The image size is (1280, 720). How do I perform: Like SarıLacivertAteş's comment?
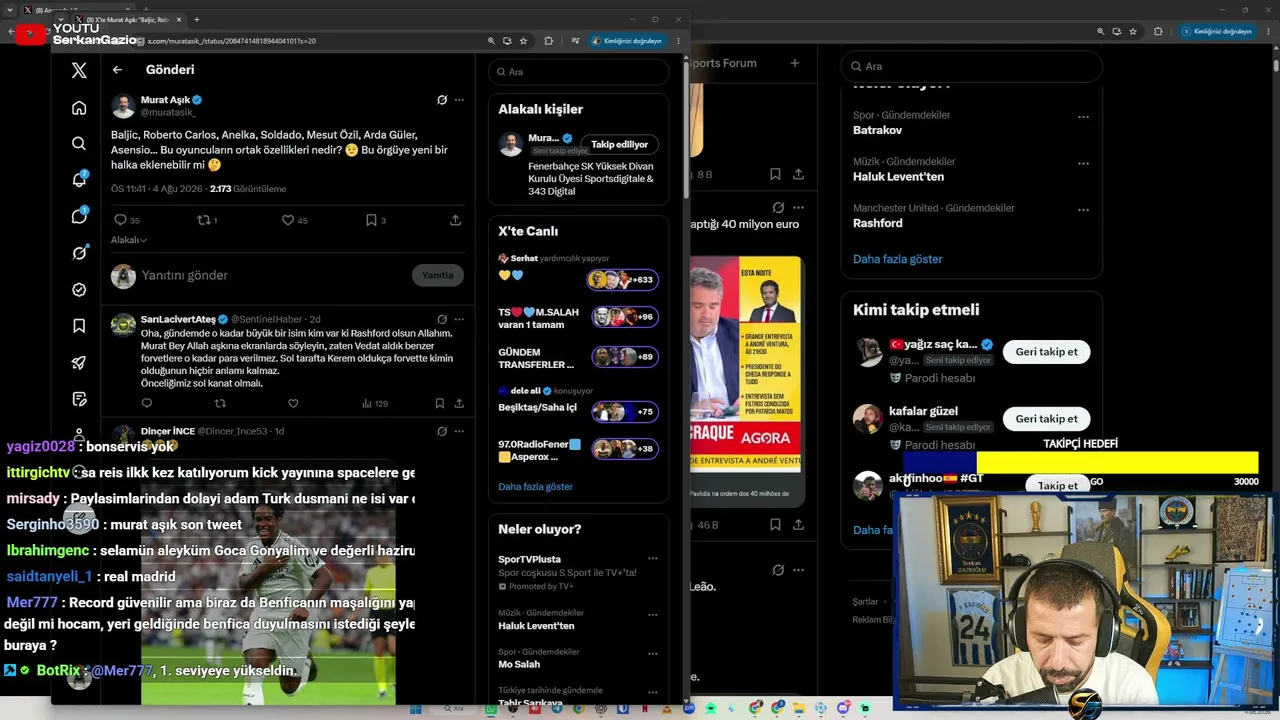pyautogui.click(x=293, y=403)
